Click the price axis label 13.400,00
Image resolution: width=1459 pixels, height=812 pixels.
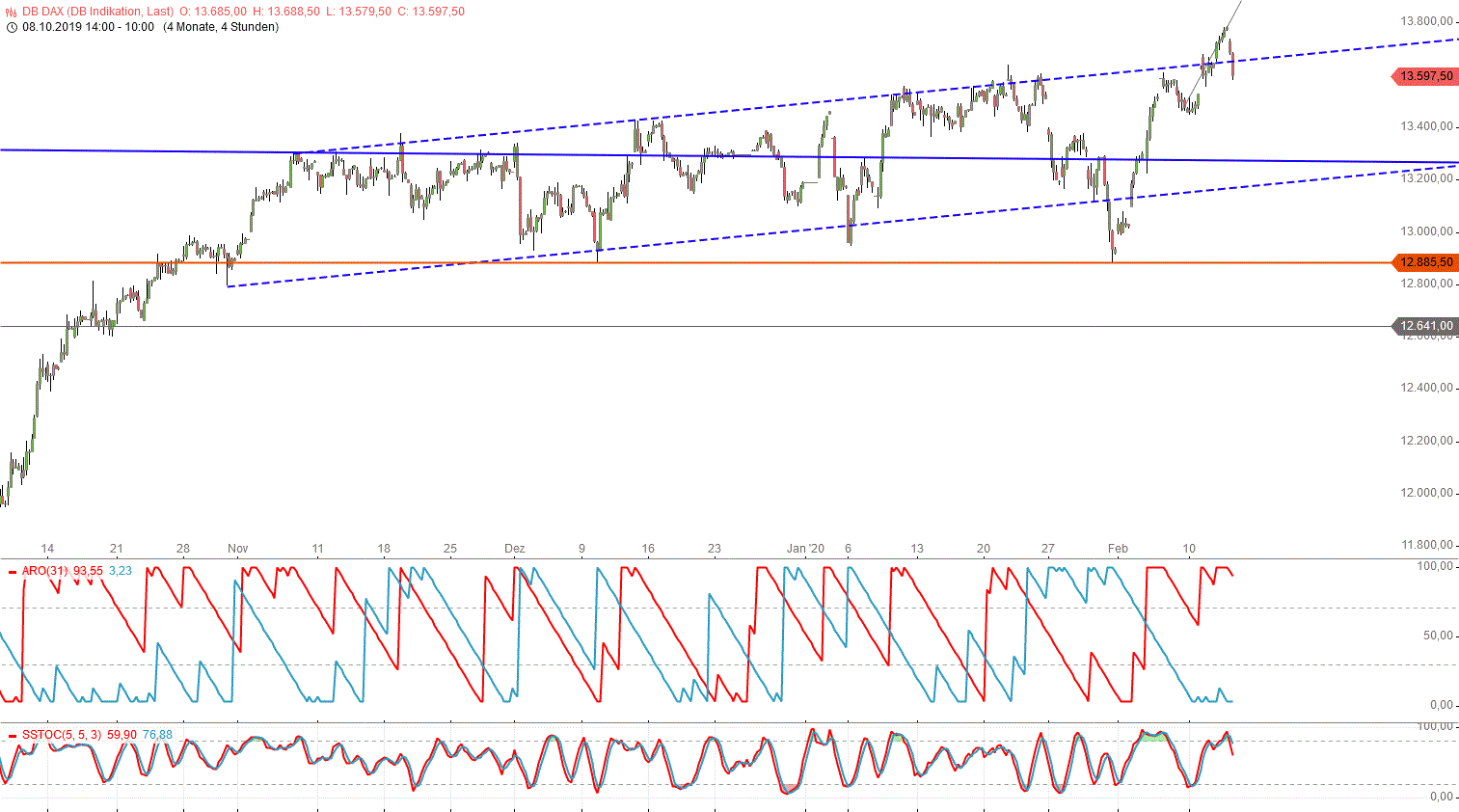tap(1426, 126)
